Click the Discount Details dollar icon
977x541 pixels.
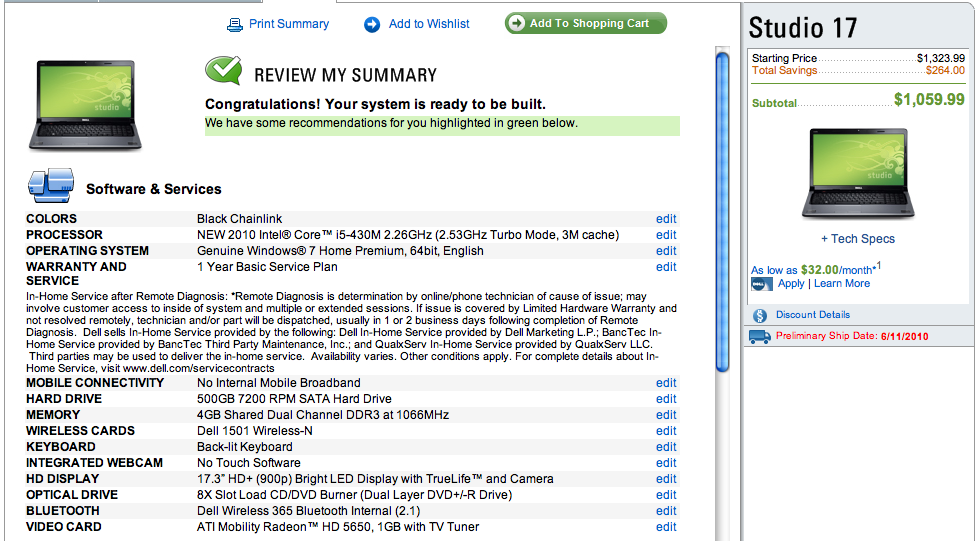click(x=760, y=315)
